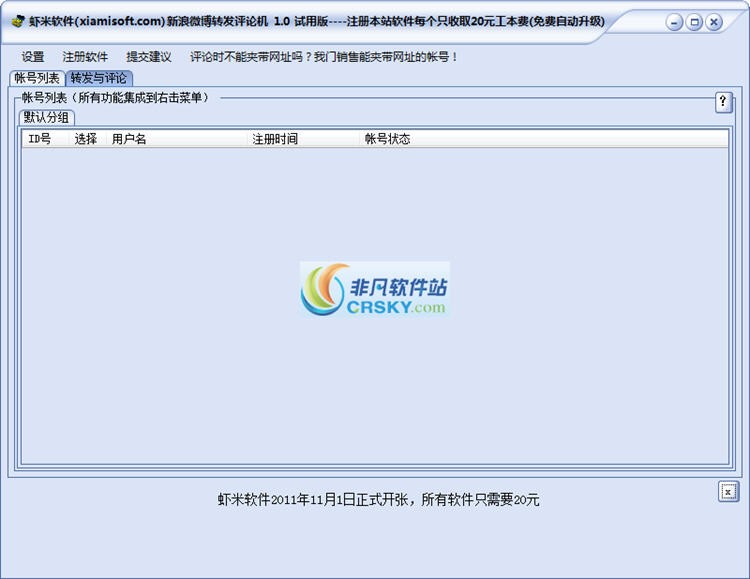Sort by the ID号 column header
The image size is (750, 579).
click(x=46, y=139)
